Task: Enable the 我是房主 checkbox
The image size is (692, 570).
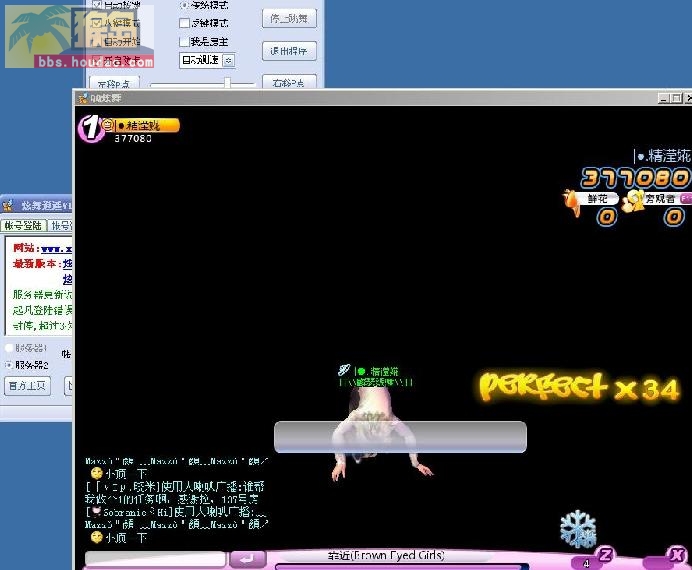Action: tap(184, 41)
